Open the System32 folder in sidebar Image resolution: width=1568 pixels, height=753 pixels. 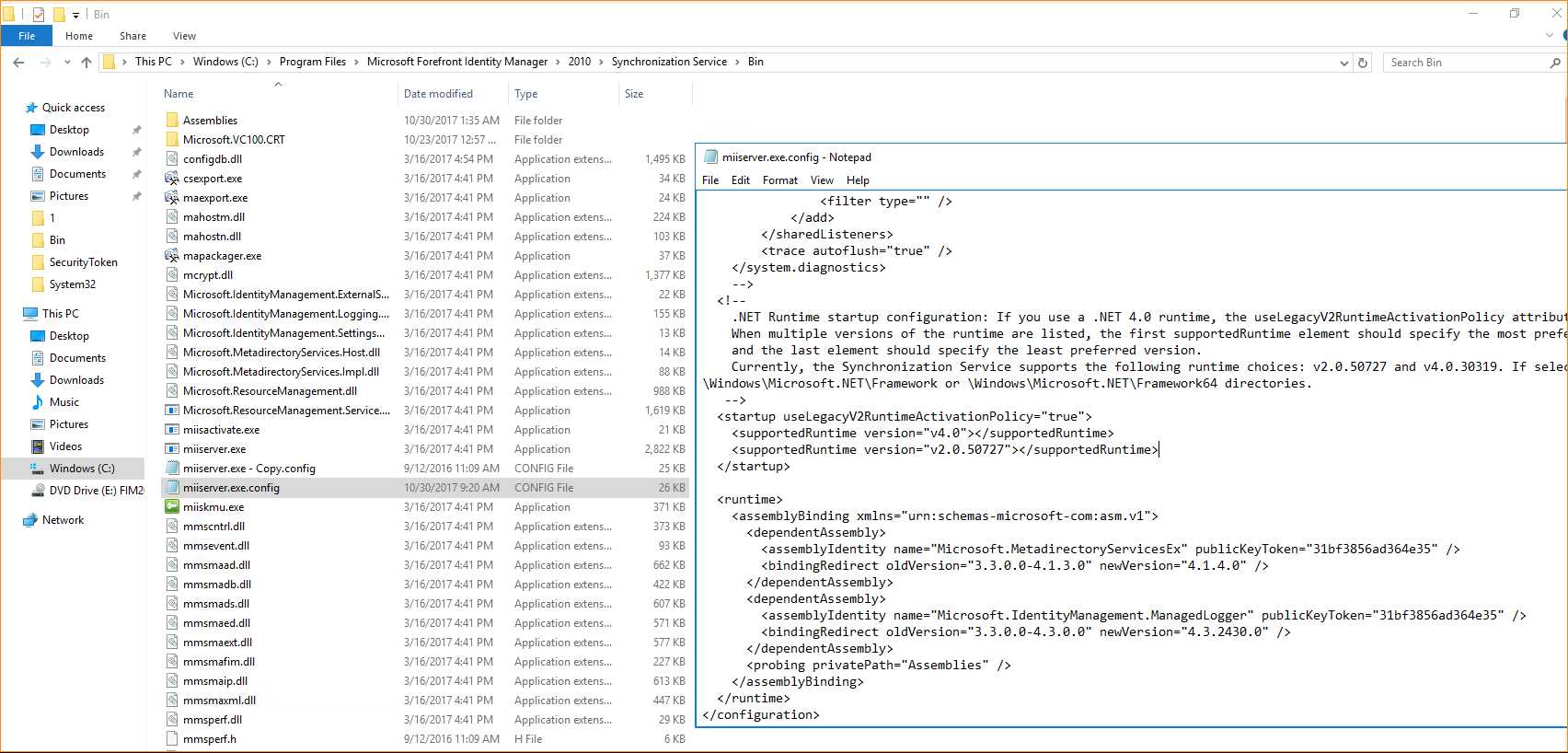coord(72,284)
